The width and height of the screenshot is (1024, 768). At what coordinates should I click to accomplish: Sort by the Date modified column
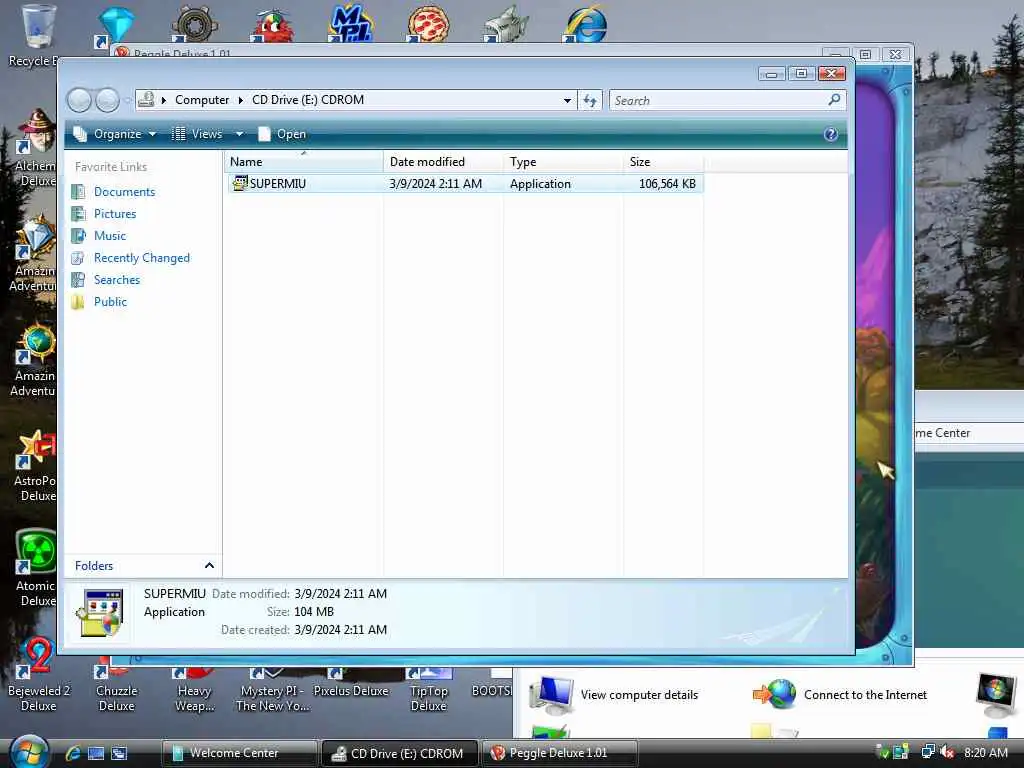click(443, 162)
